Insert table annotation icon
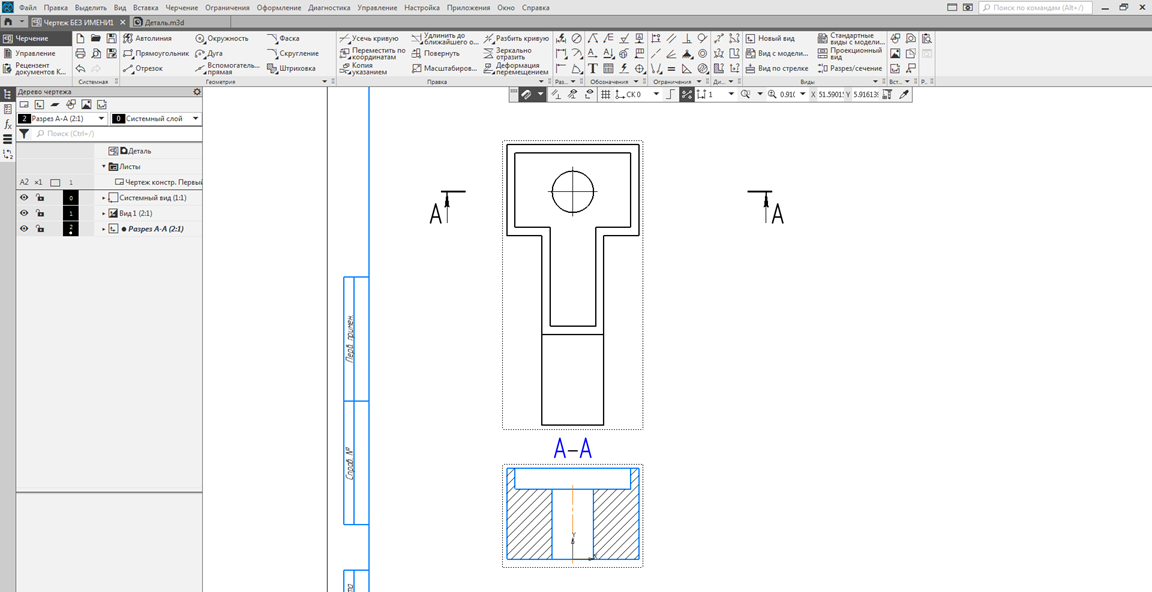This screenshot has height=592, width=1152. pos(608,68)
